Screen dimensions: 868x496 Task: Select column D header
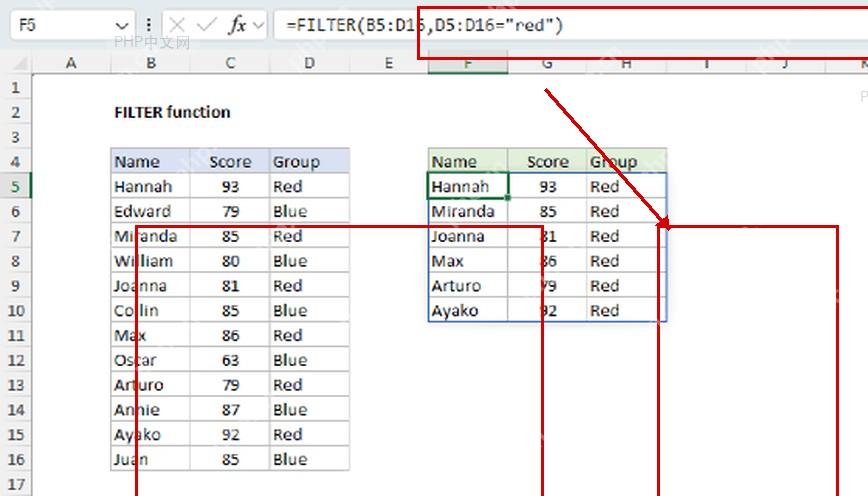coord(309,63)
